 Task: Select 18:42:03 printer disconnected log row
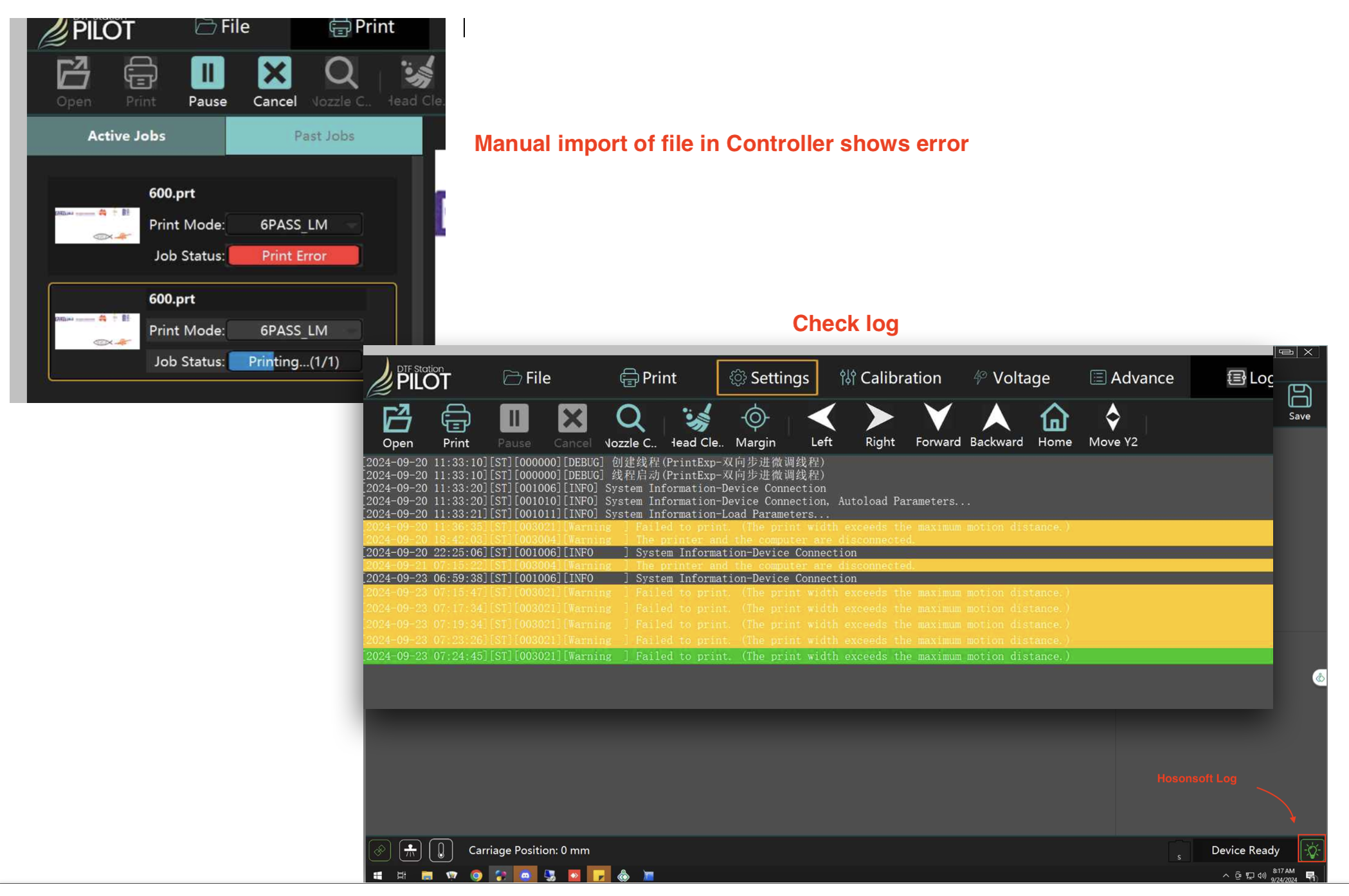817,540
